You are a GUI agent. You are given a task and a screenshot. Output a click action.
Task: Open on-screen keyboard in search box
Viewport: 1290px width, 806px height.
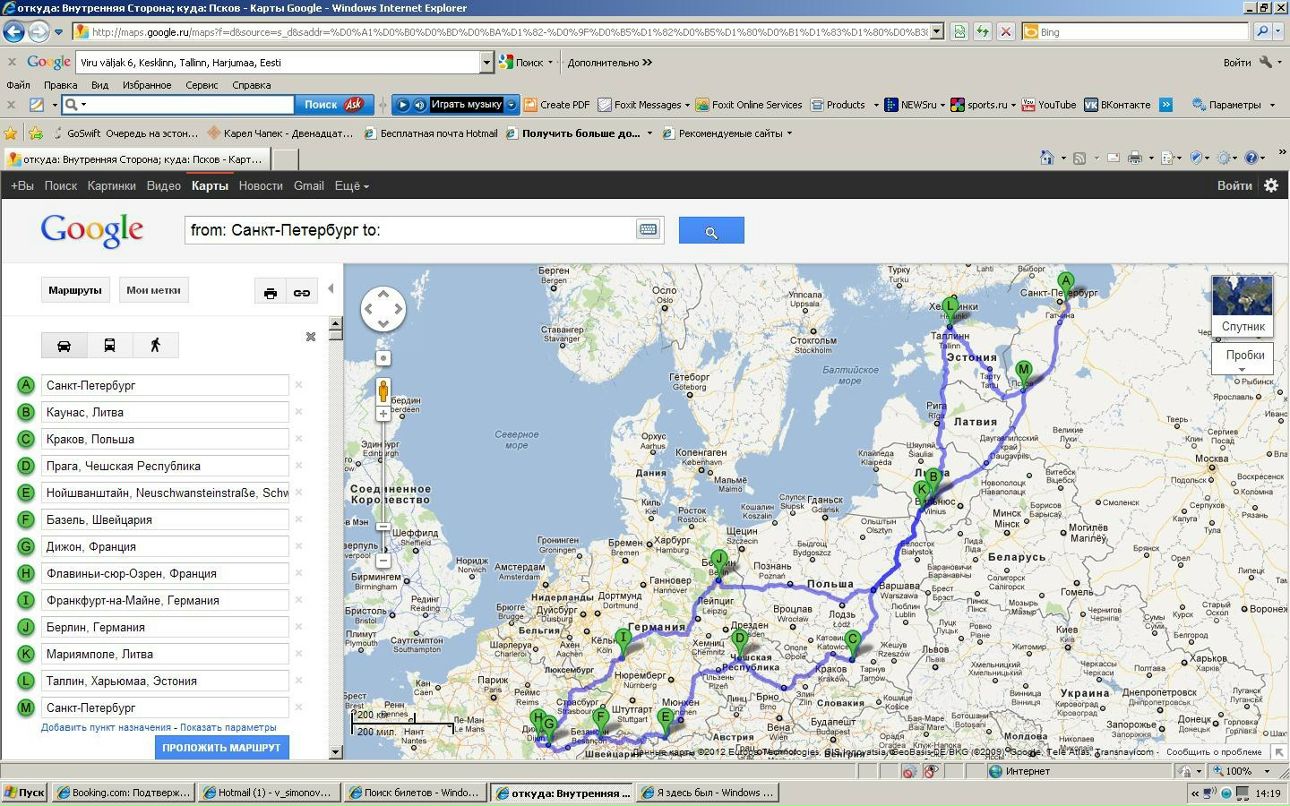click(x=647, y=230)
